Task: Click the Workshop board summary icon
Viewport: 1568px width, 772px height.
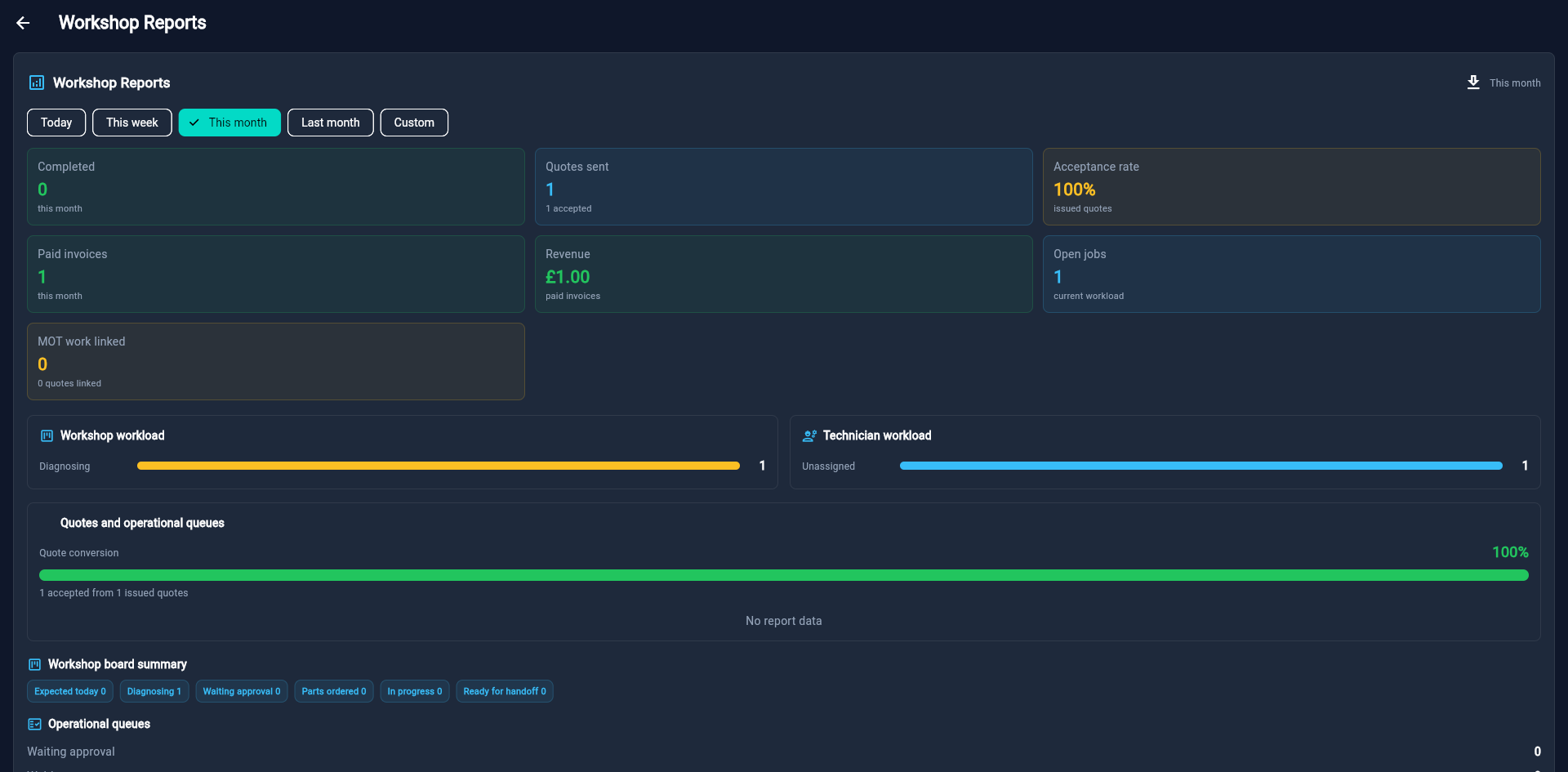Action: pyautogui.click(x=34, y=664)
